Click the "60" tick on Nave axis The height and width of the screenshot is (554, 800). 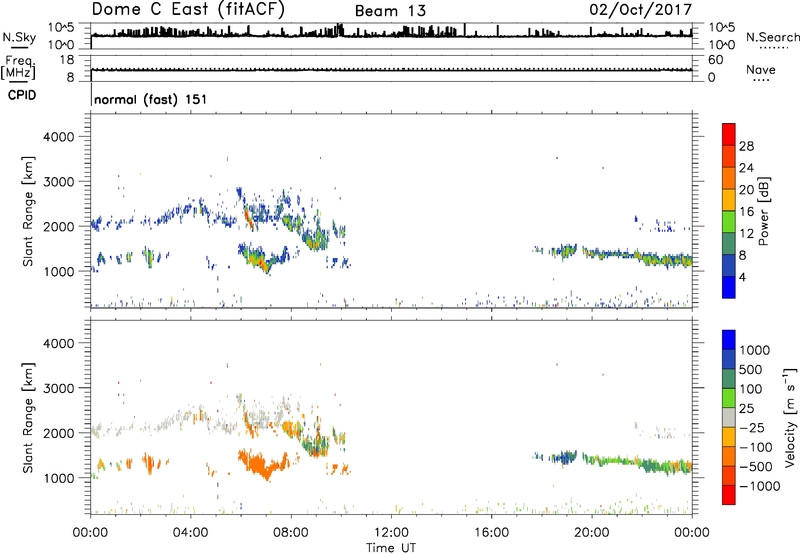point(715,60)
